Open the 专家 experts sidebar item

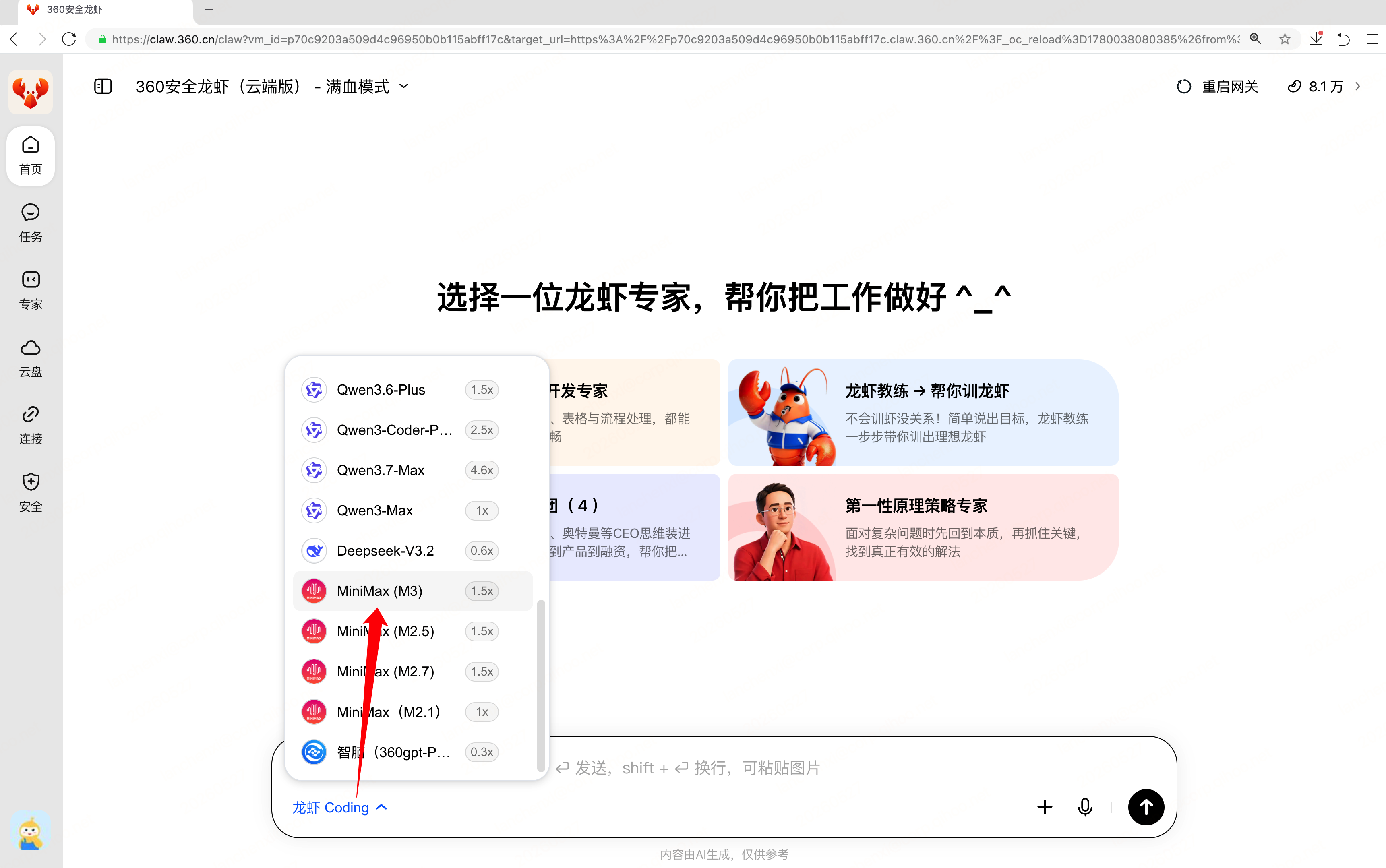coord(31,291)
